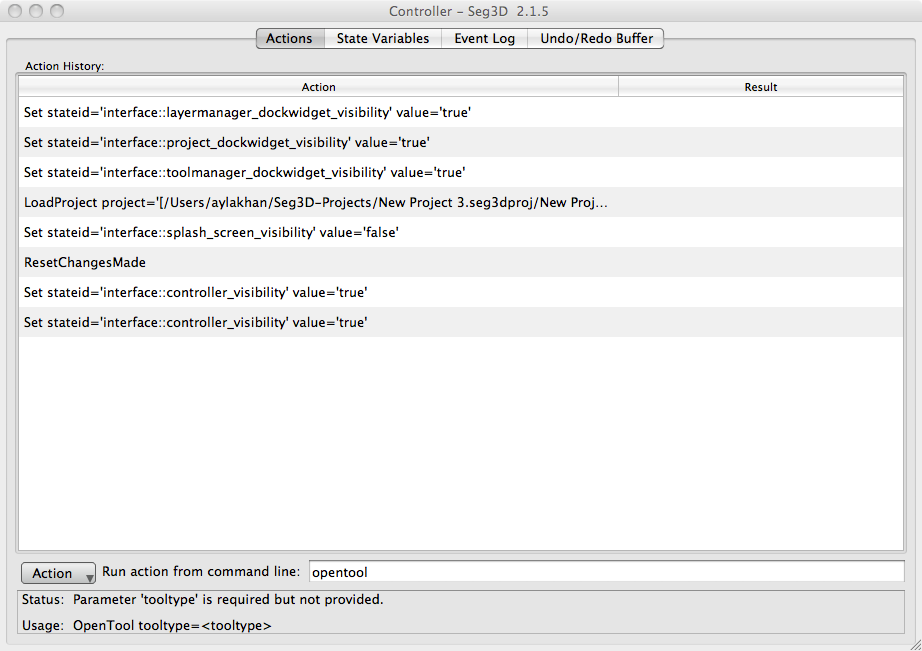
Task: Click the Action column header
Action: [x=318, y=87]
